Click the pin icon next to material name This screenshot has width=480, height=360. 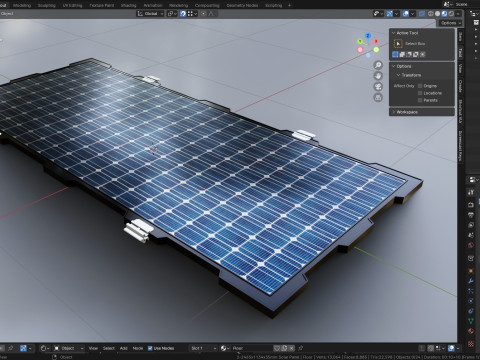pos(301,348)
